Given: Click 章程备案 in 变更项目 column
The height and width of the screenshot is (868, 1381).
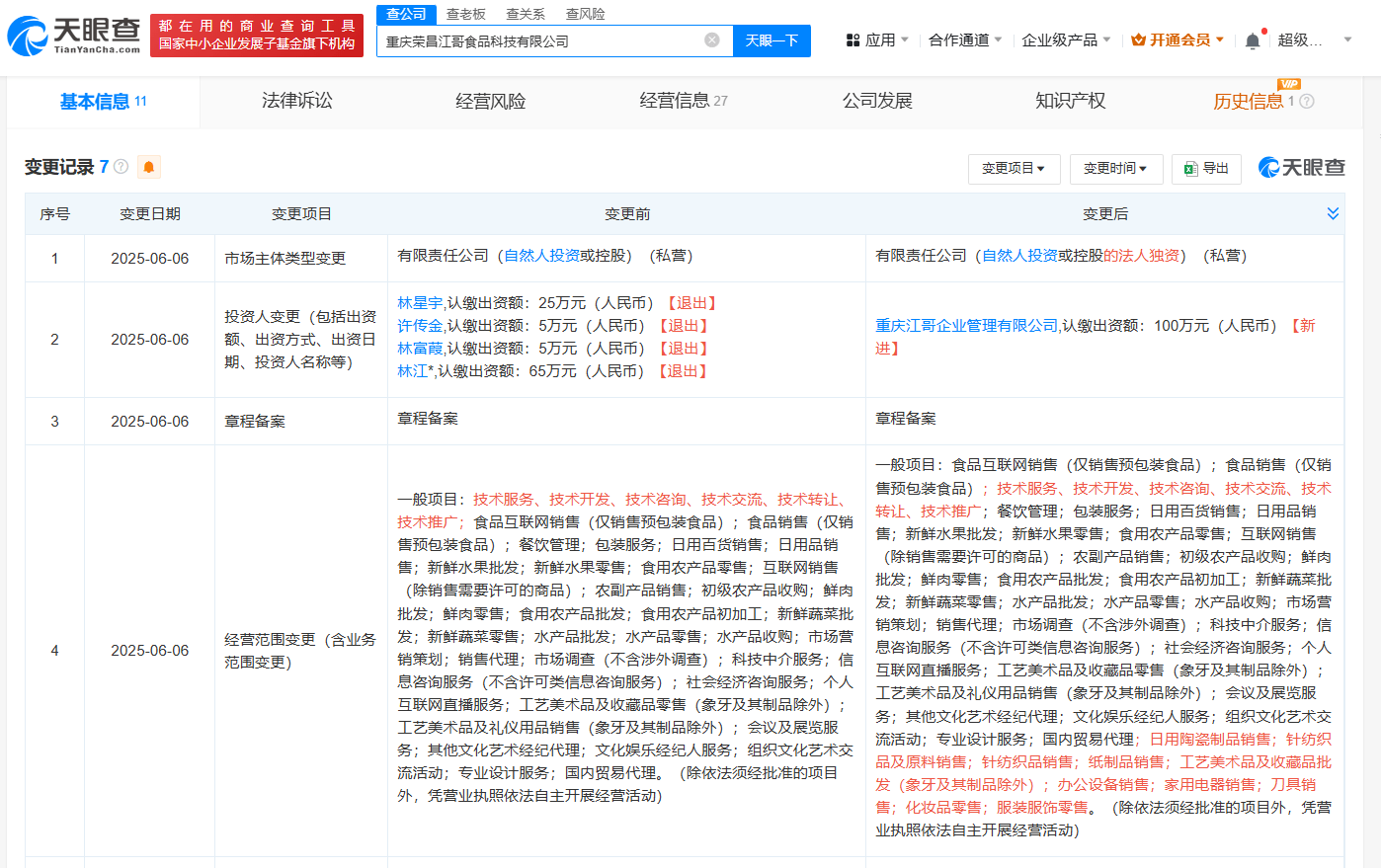Looking at the screenshot, I should tap(255, 422).
